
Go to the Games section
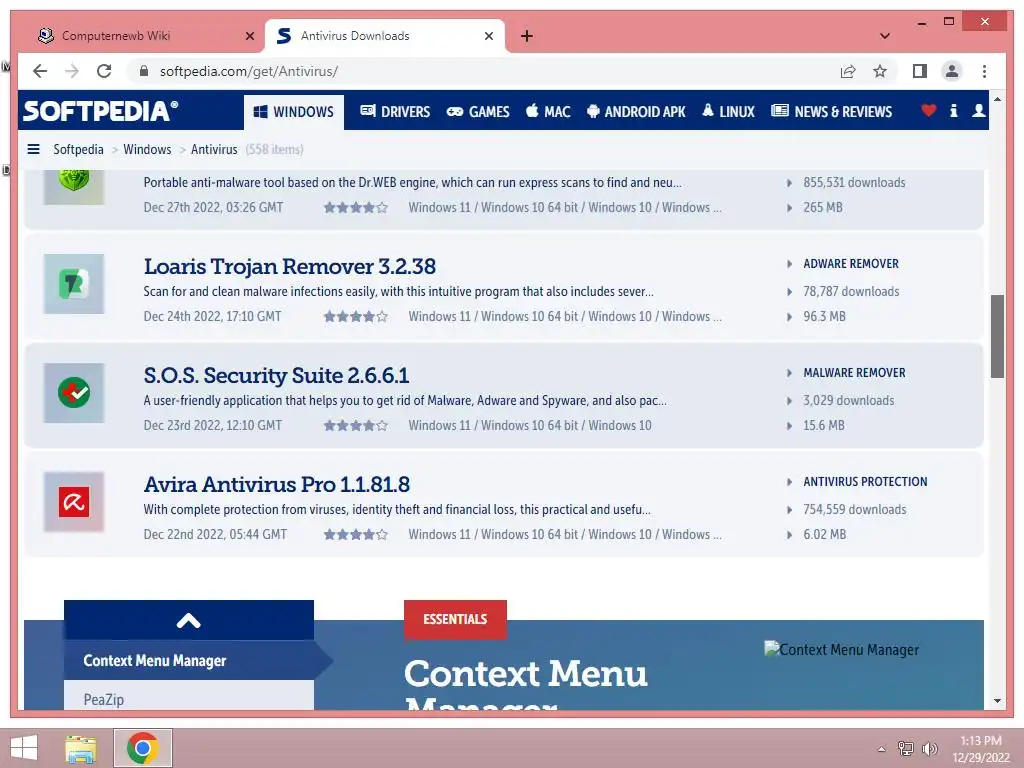477,112
